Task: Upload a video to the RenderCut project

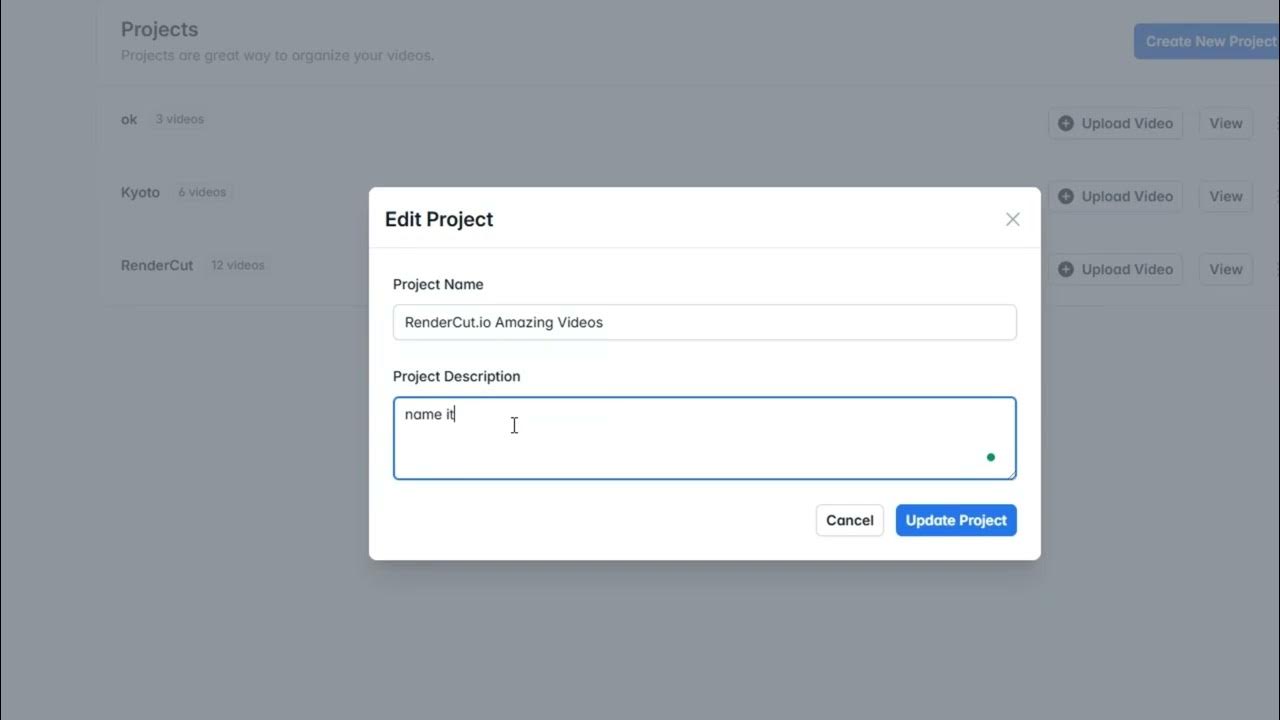Action: [1115, 269]
